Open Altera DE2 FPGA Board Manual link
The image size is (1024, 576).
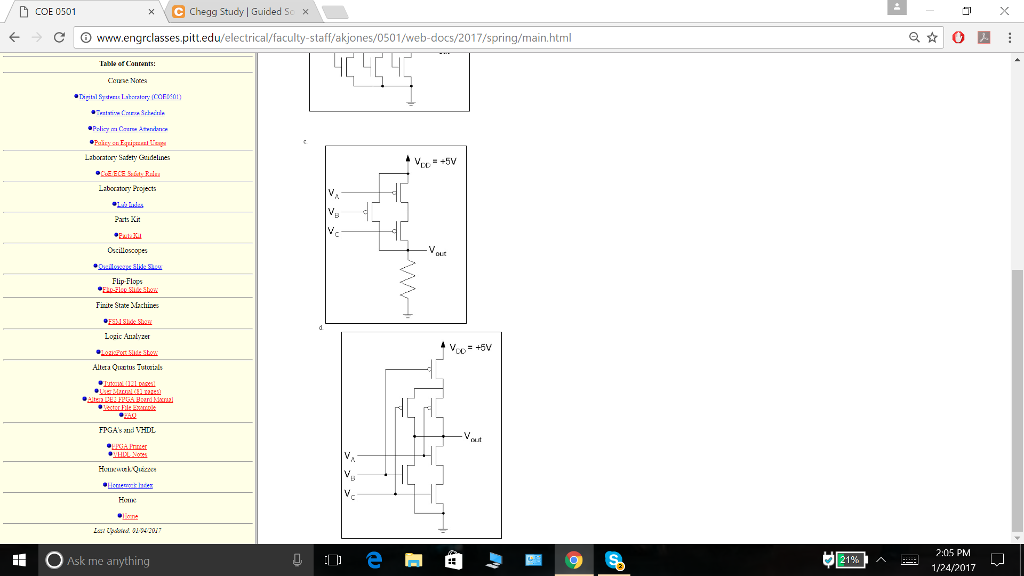tap(130, 399)
